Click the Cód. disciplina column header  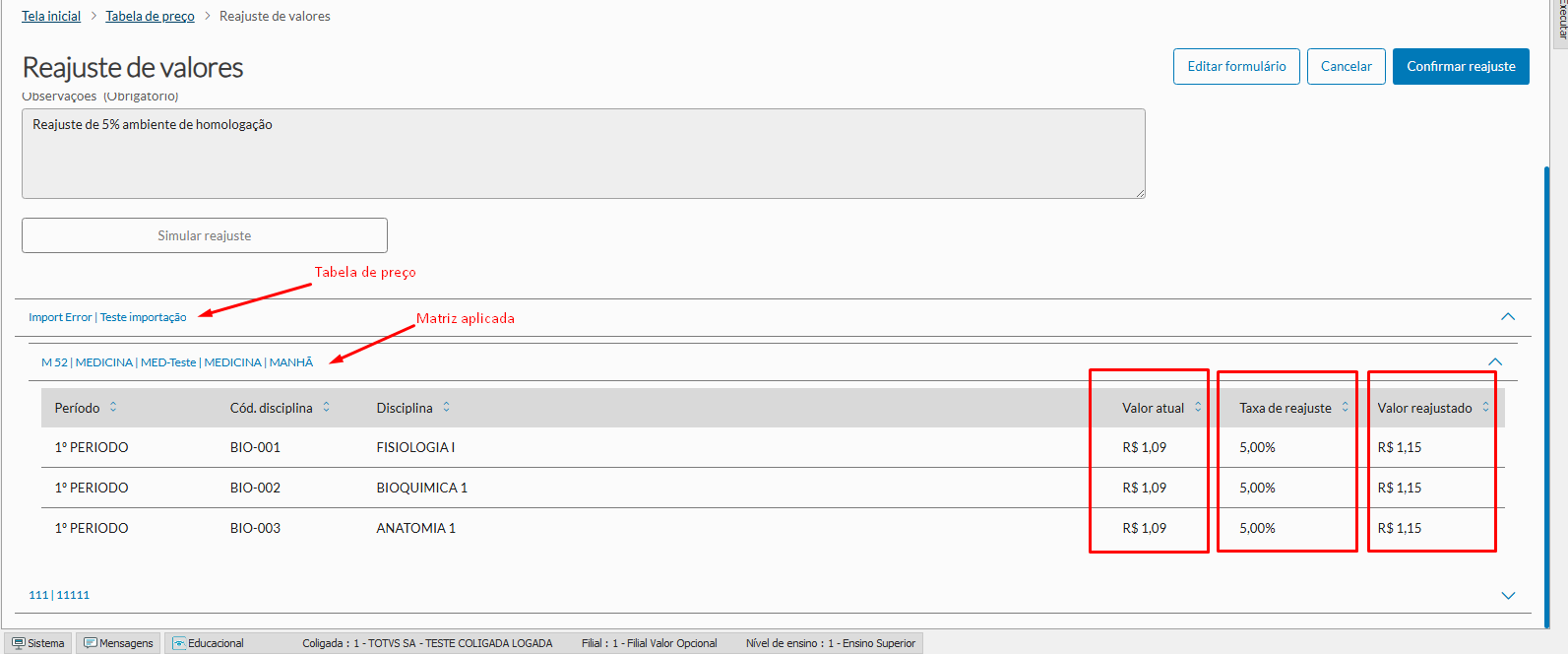pyautogui.click(x=272, y=408)
